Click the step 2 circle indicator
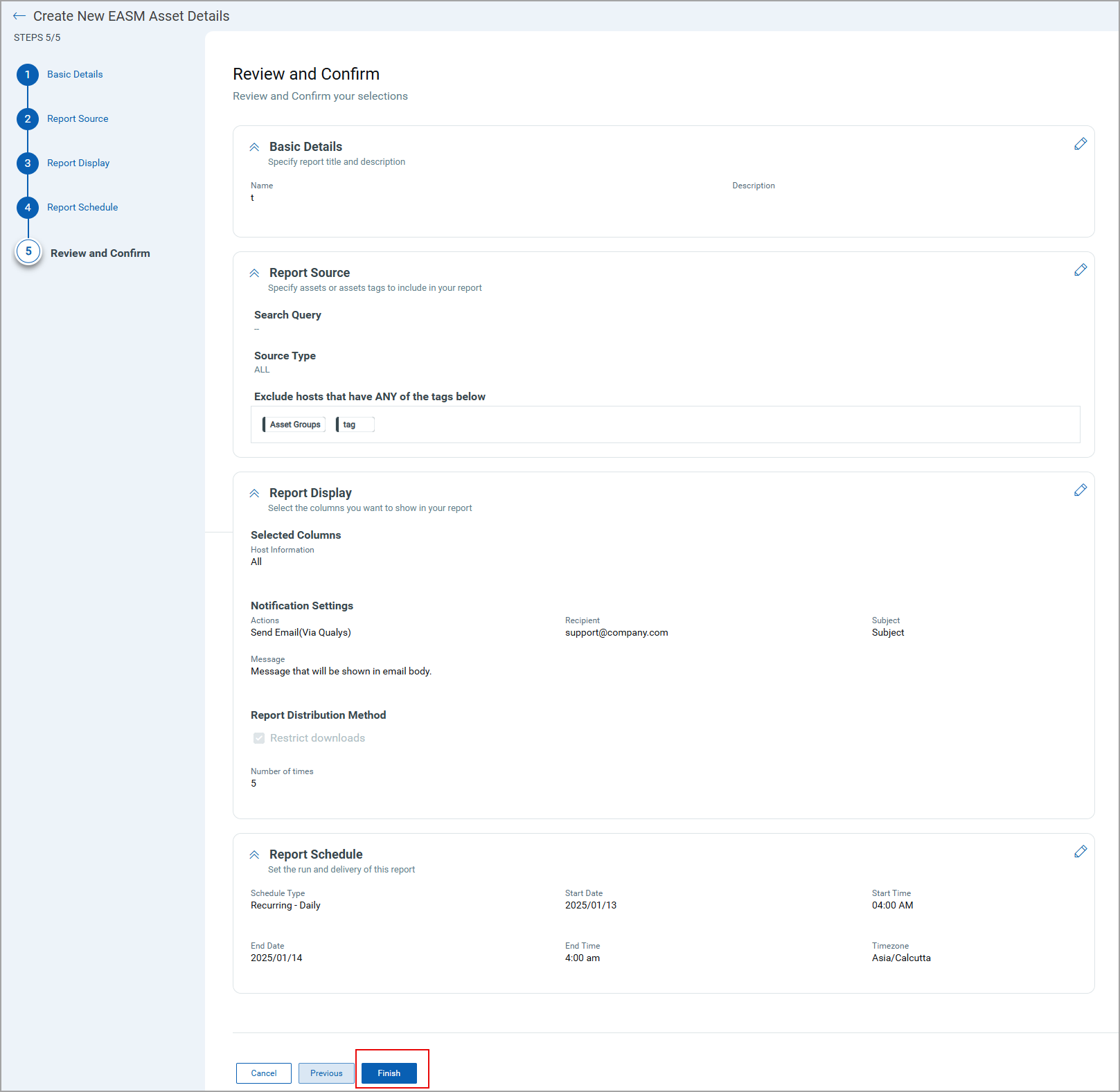This screenshot has height=1092, width=1120. (28, 118)
